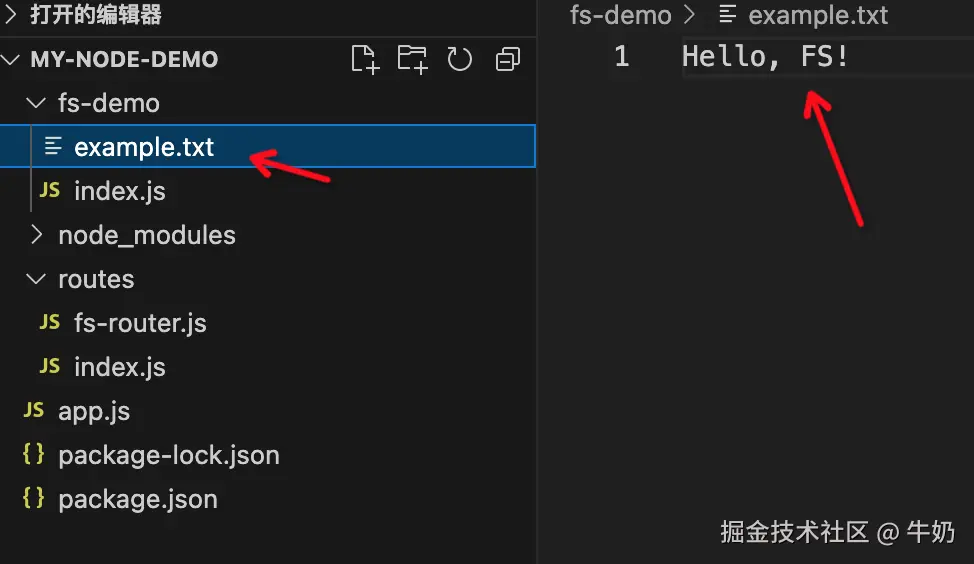Open index.js inside routes folder
Screen dimensions: 974x564
coord(119,367)
